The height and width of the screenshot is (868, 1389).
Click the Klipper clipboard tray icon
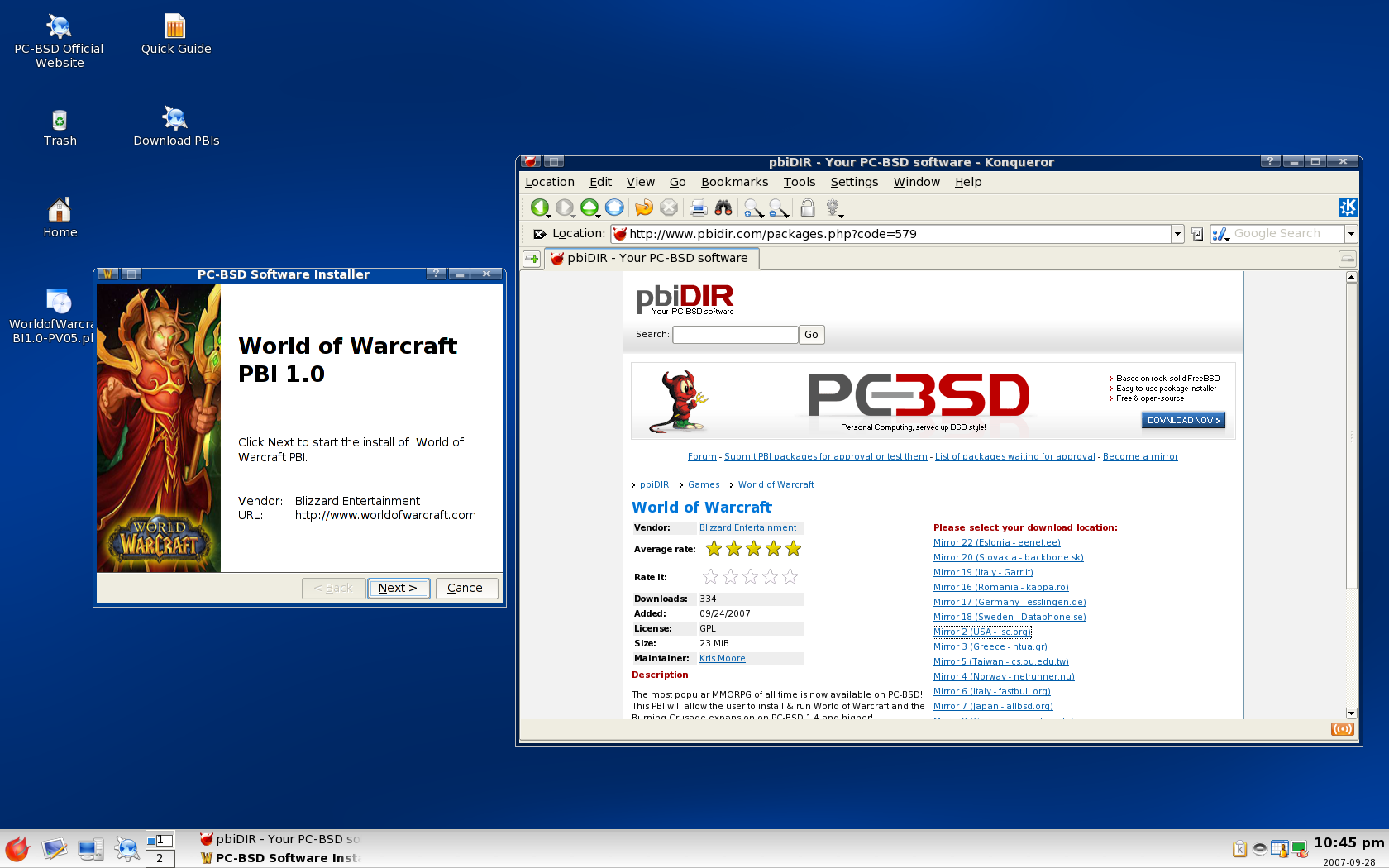click(1239, 849)
